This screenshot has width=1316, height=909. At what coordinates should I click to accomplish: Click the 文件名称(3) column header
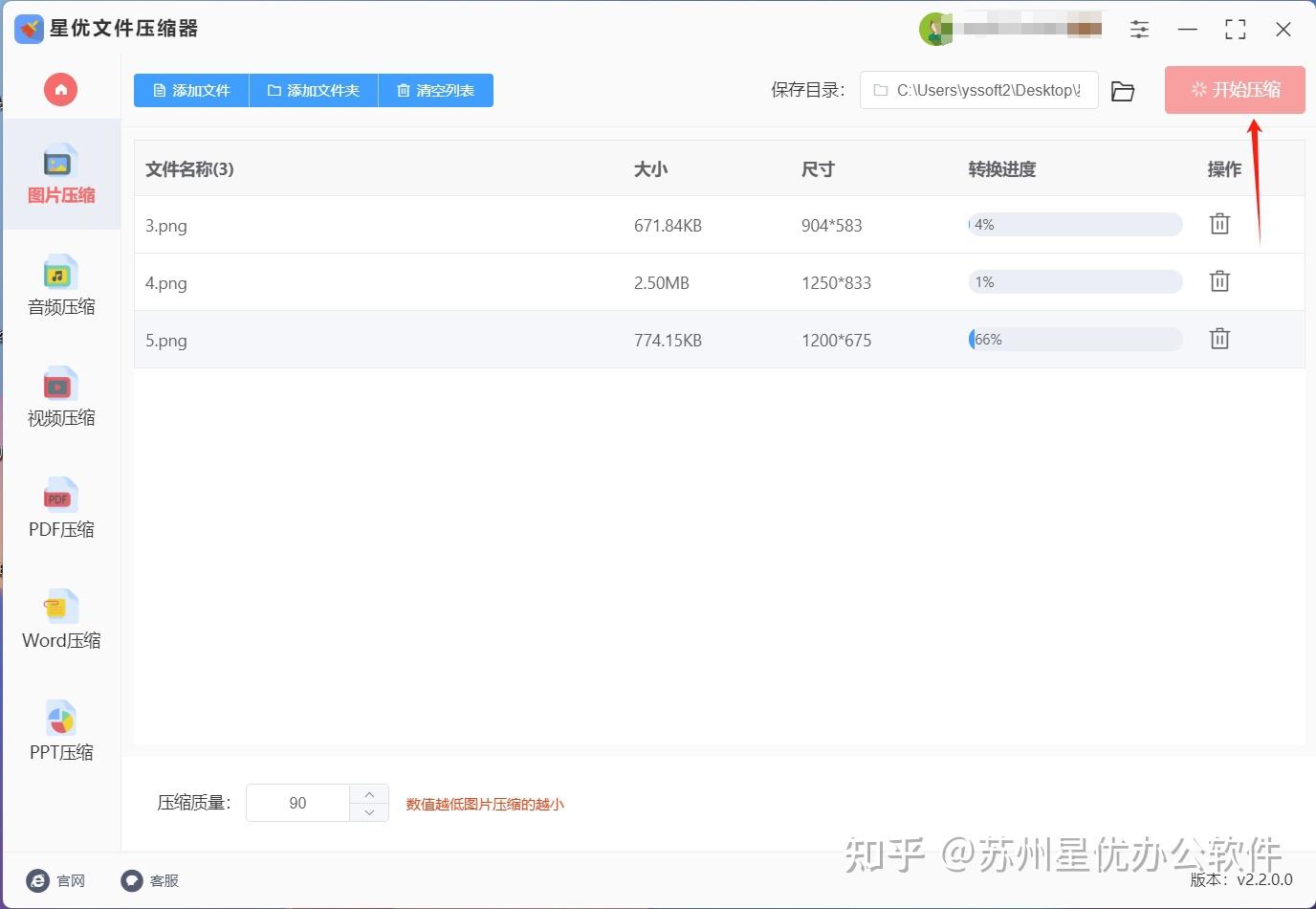[x=189, y=169]
